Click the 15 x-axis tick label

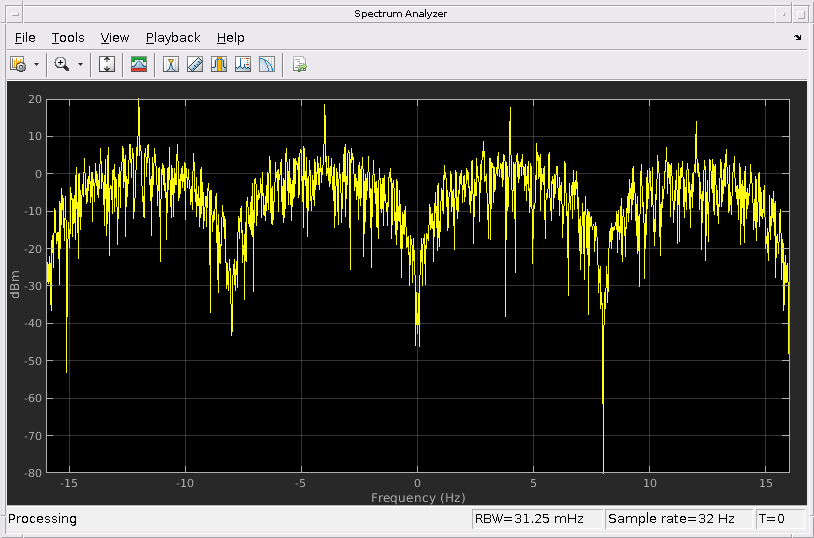coord(766,483)
